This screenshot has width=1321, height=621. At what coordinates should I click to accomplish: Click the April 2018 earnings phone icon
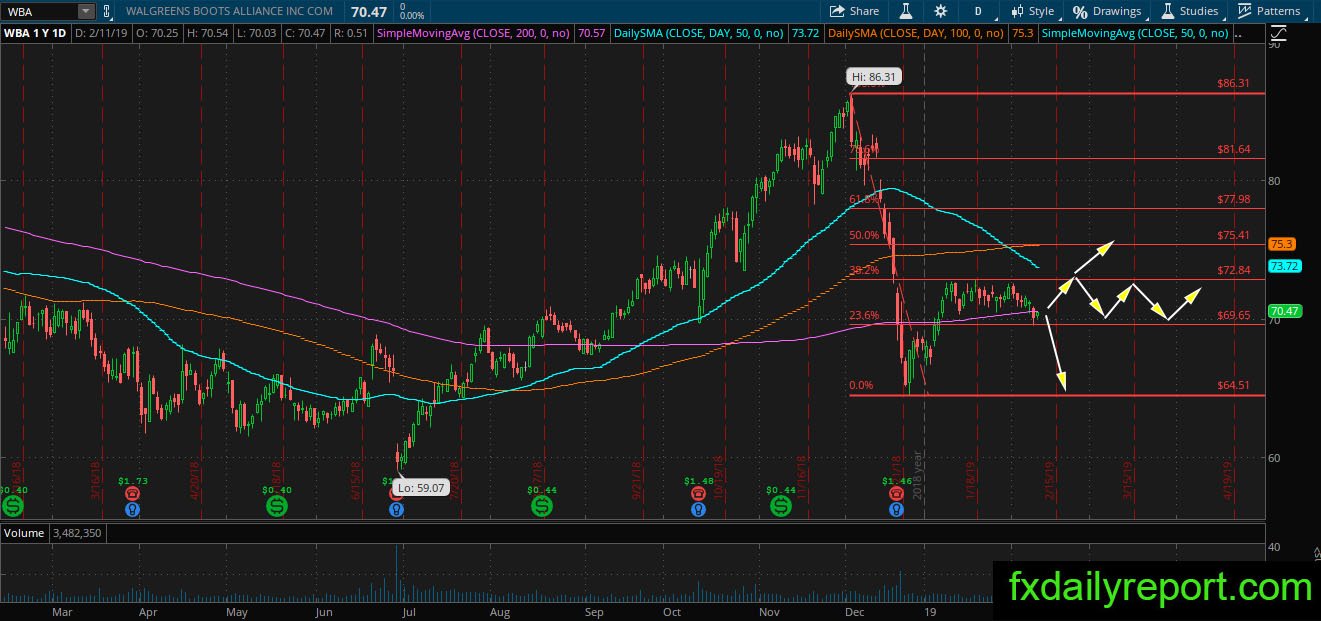[x=133, y=493]
